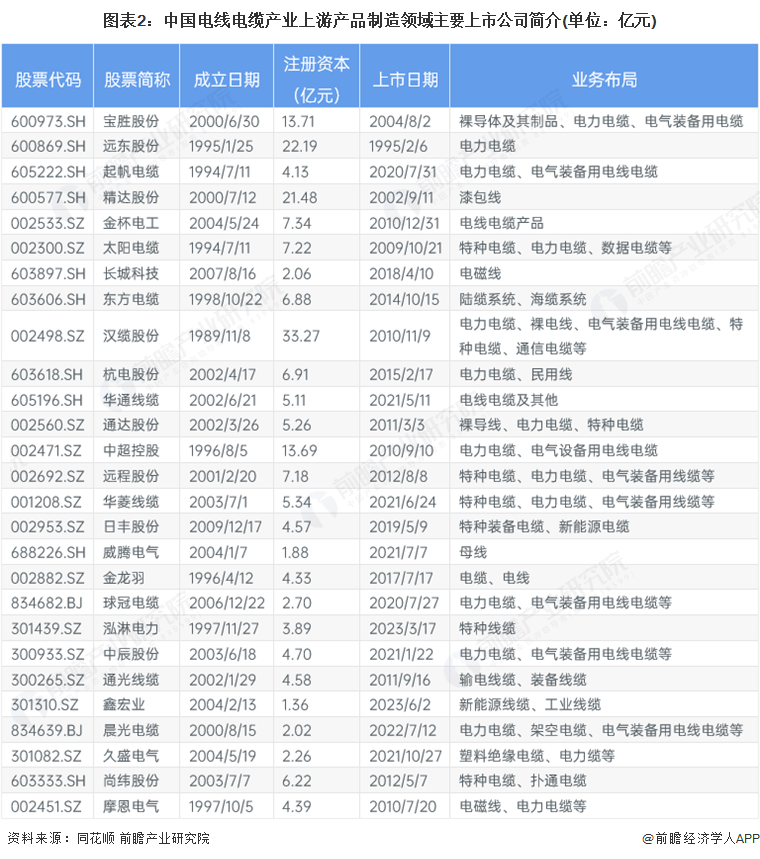Click the 业务布局 column header

tap(604, 80)
